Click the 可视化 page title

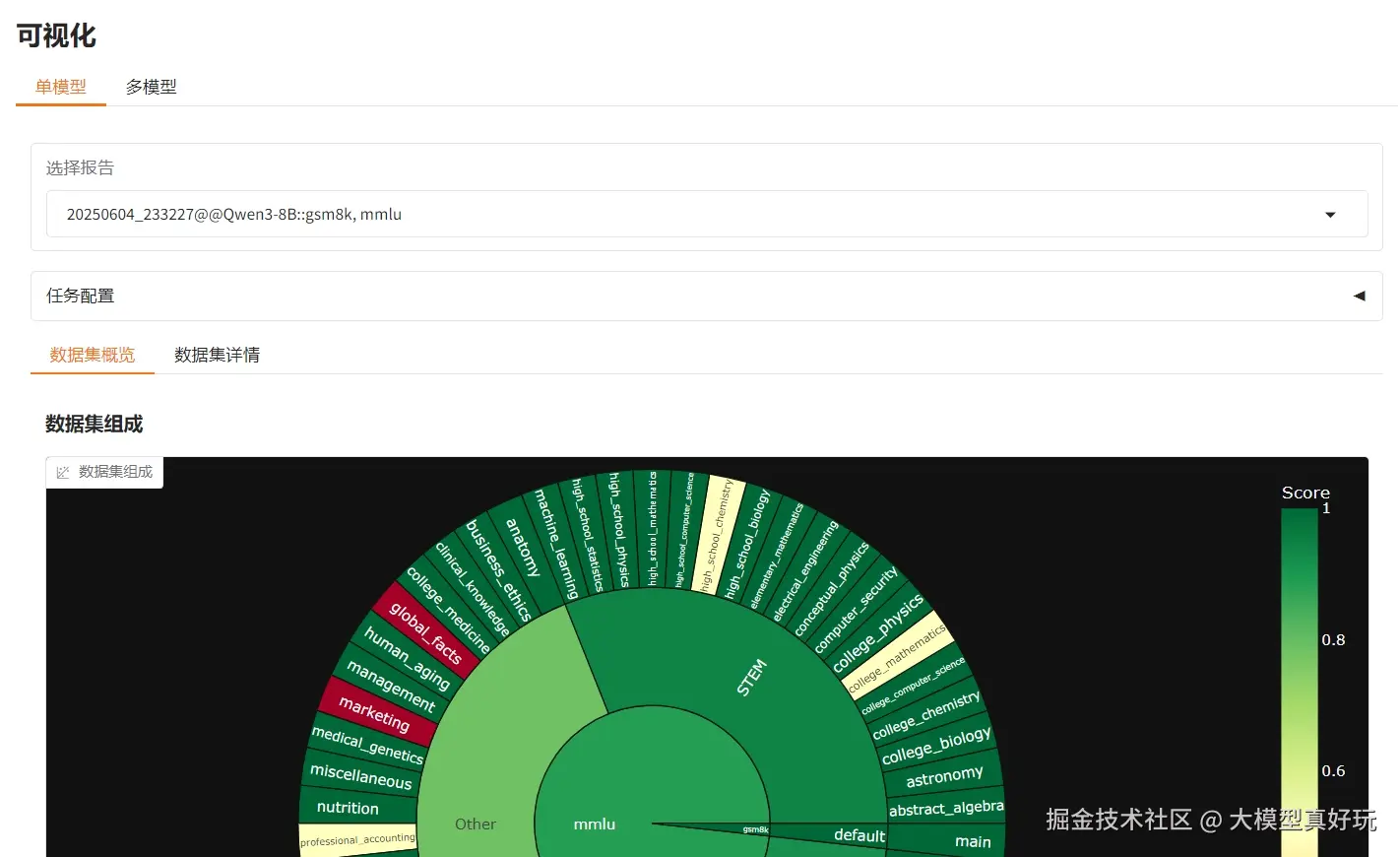pyautogui.click(x=56, y=35)
